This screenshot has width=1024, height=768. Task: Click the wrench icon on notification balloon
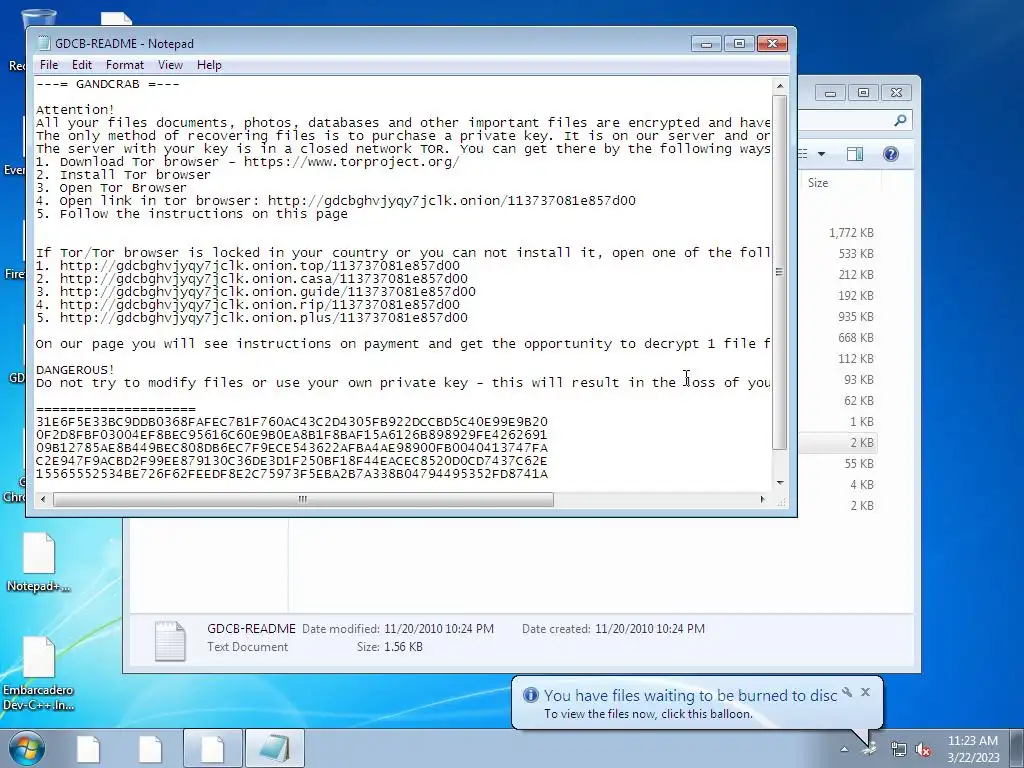(847, 692)
